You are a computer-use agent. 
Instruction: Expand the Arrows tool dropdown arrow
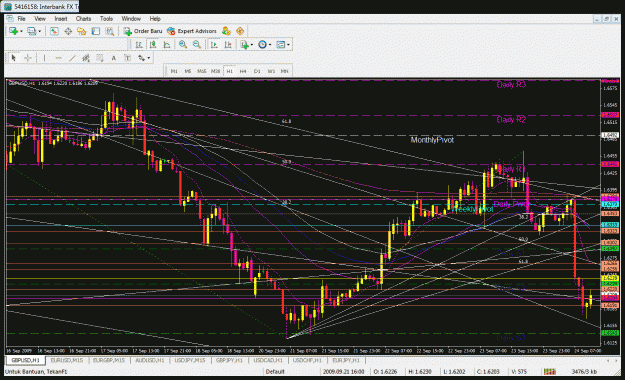click(x=148, y=58)
